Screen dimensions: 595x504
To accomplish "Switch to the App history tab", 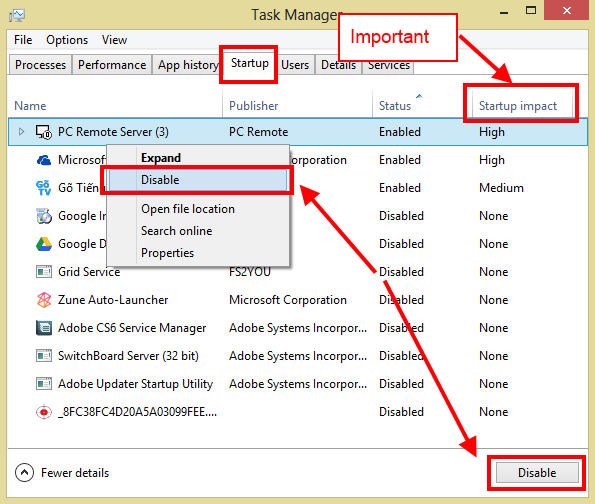I will click(187, 65).
